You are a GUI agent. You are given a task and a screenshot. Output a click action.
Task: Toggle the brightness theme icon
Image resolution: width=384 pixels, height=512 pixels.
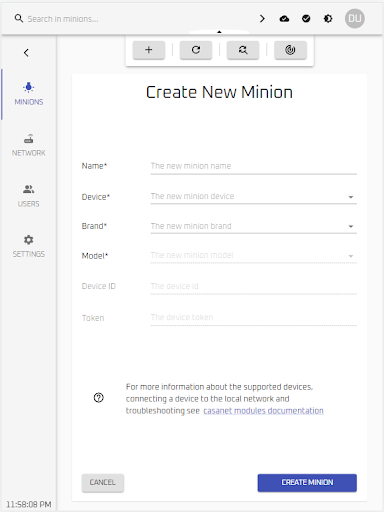pyautogui.click(x=328, y=19)
